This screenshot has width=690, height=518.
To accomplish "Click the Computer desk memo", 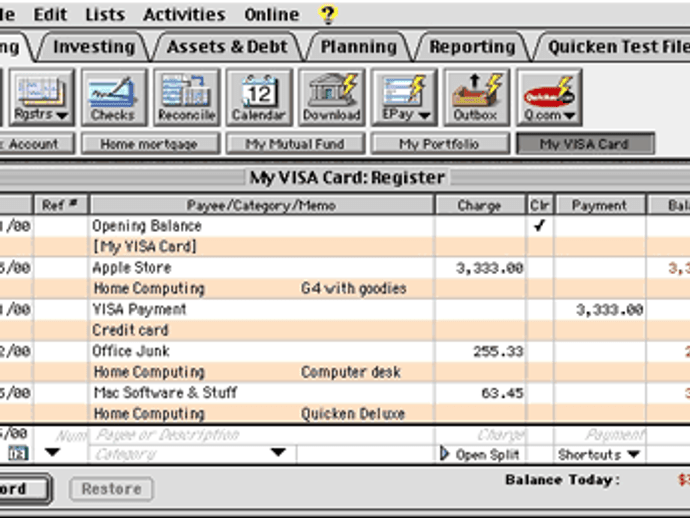I will 351,372.
